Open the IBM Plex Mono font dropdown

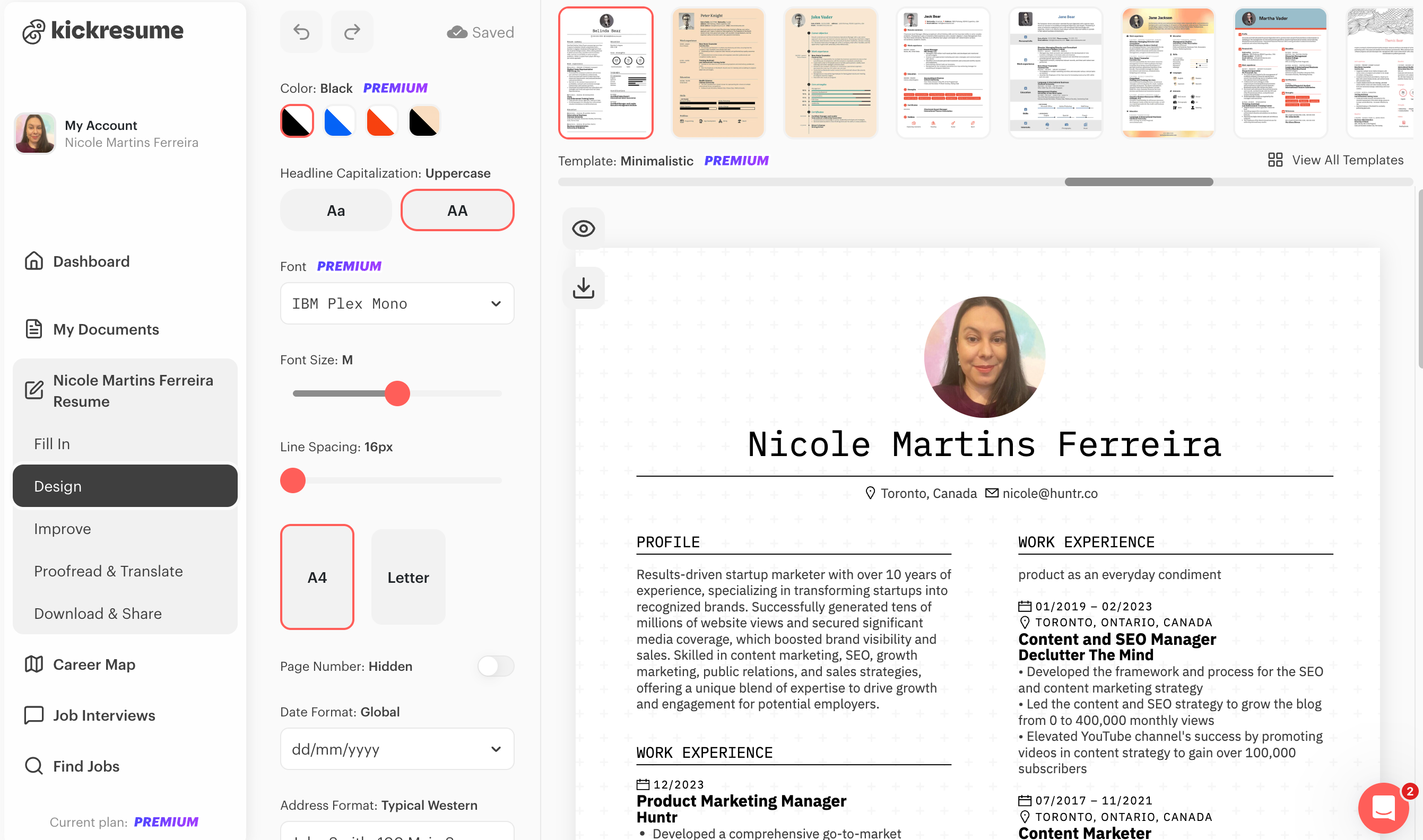(396, 304)
